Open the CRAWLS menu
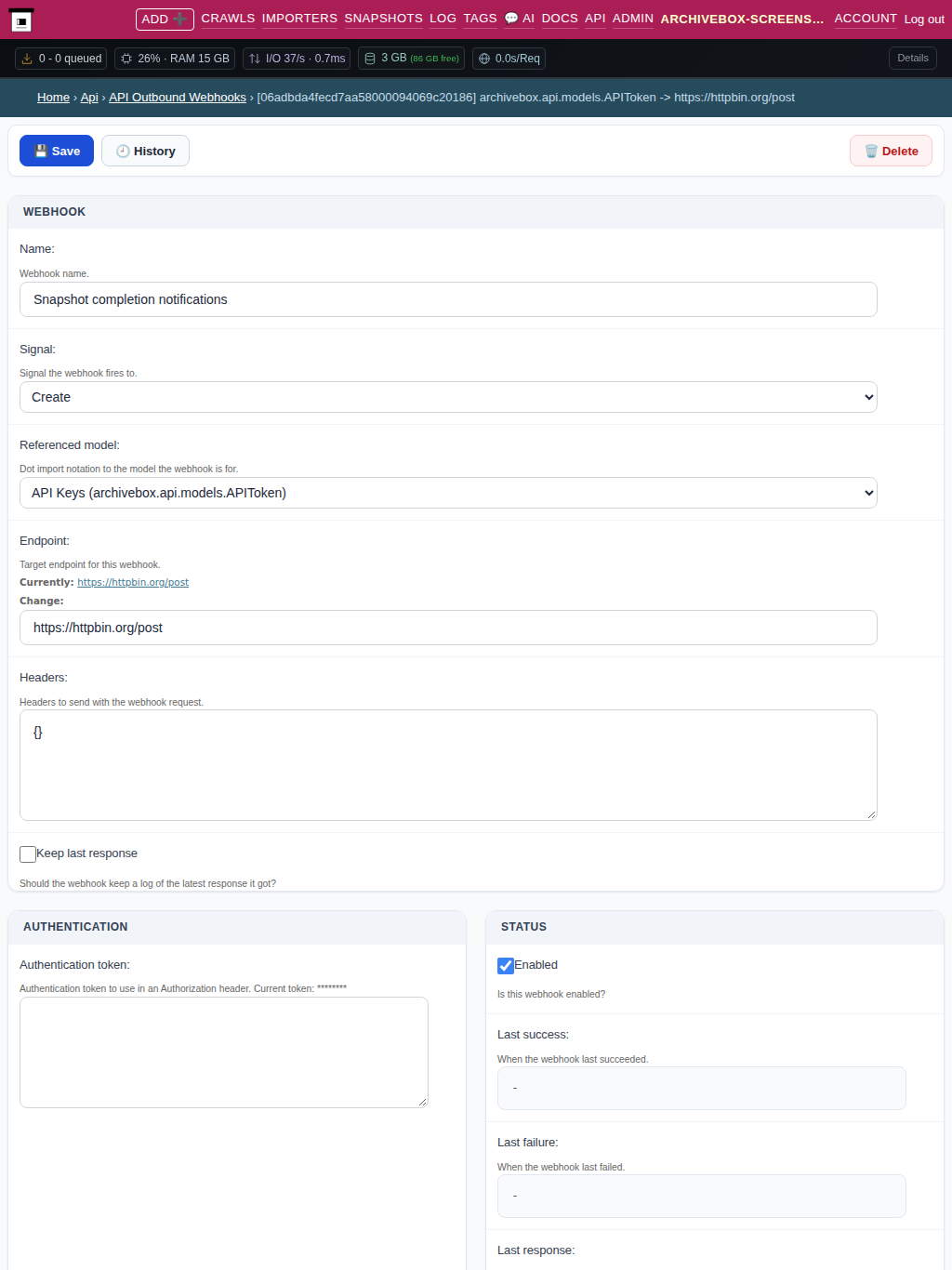This screenshot has width=952, height=1270. coord(228,19)
